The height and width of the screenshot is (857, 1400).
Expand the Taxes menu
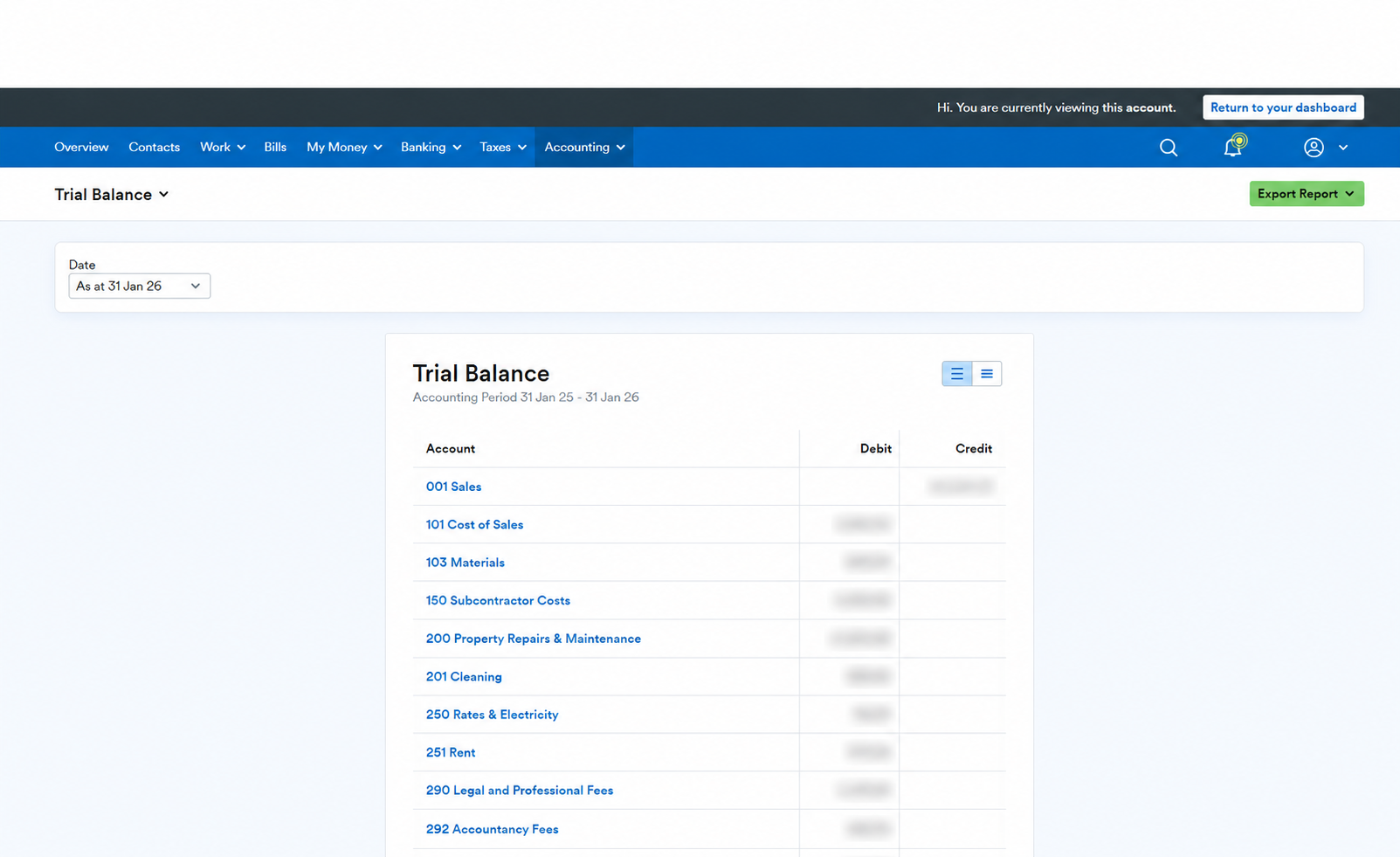(503, 148)
